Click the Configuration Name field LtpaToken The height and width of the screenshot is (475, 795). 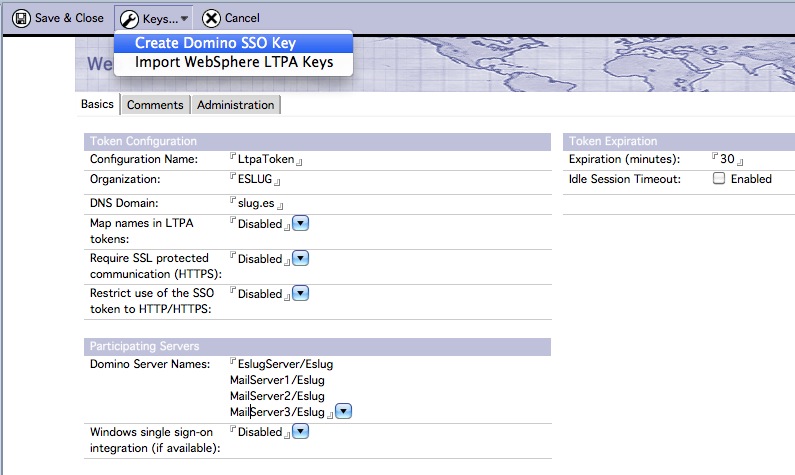(x=266, y=159)
